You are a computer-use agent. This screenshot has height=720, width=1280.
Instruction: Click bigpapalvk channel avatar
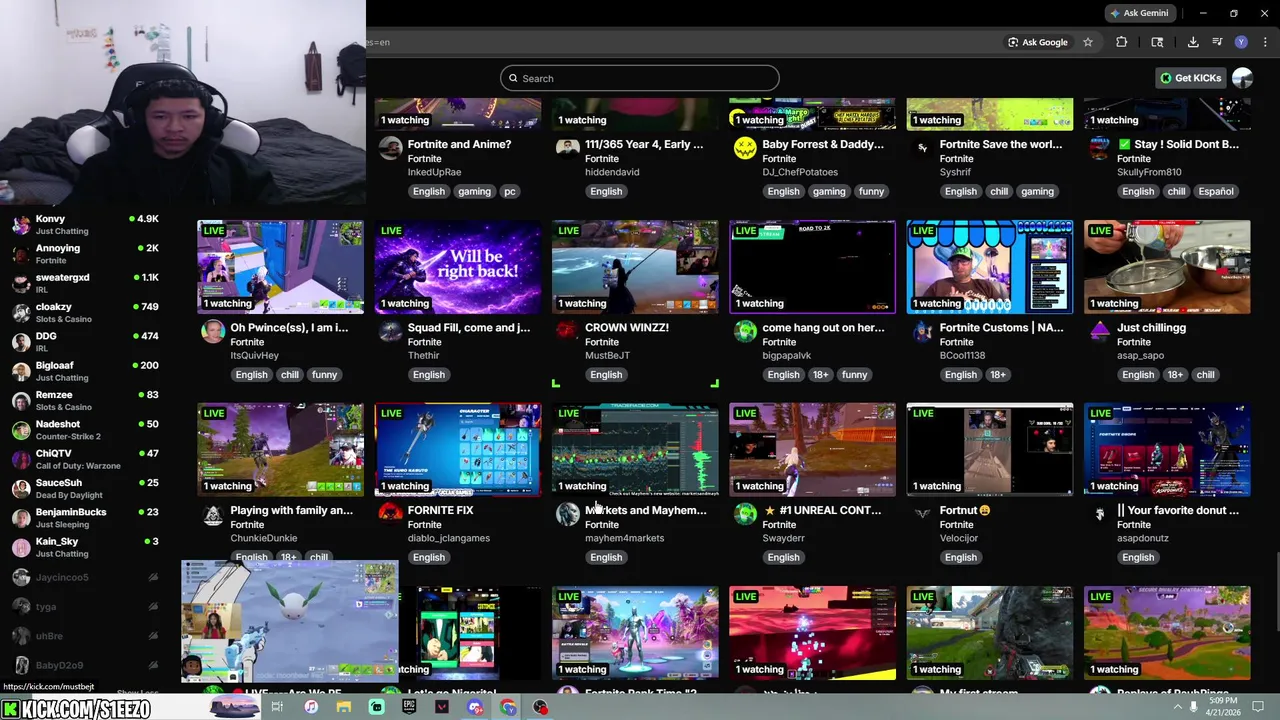[745, 331]
